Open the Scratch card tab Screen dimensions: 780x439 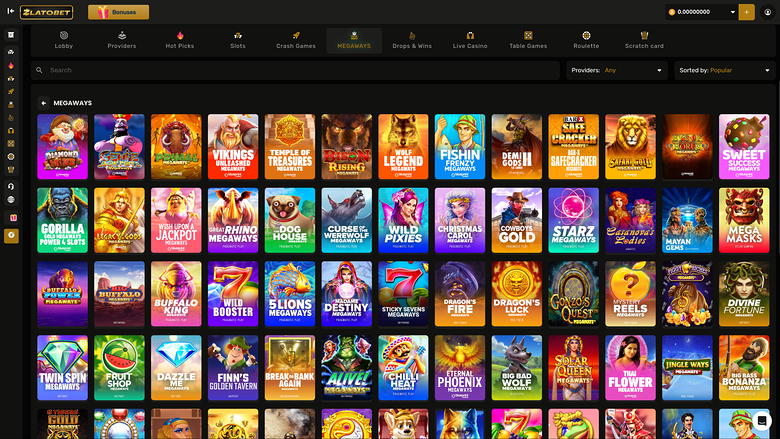[644, 40]
